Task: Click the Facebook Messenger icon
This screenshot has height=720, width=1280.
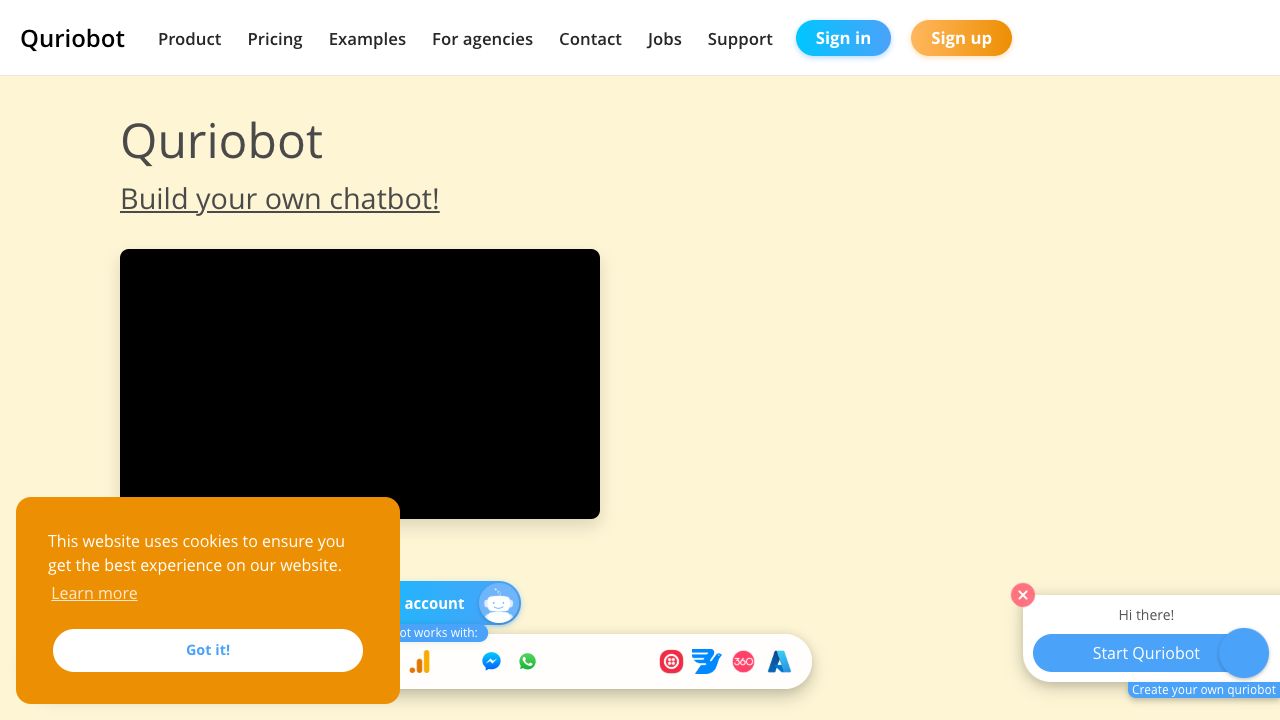Action: [491, 662]
